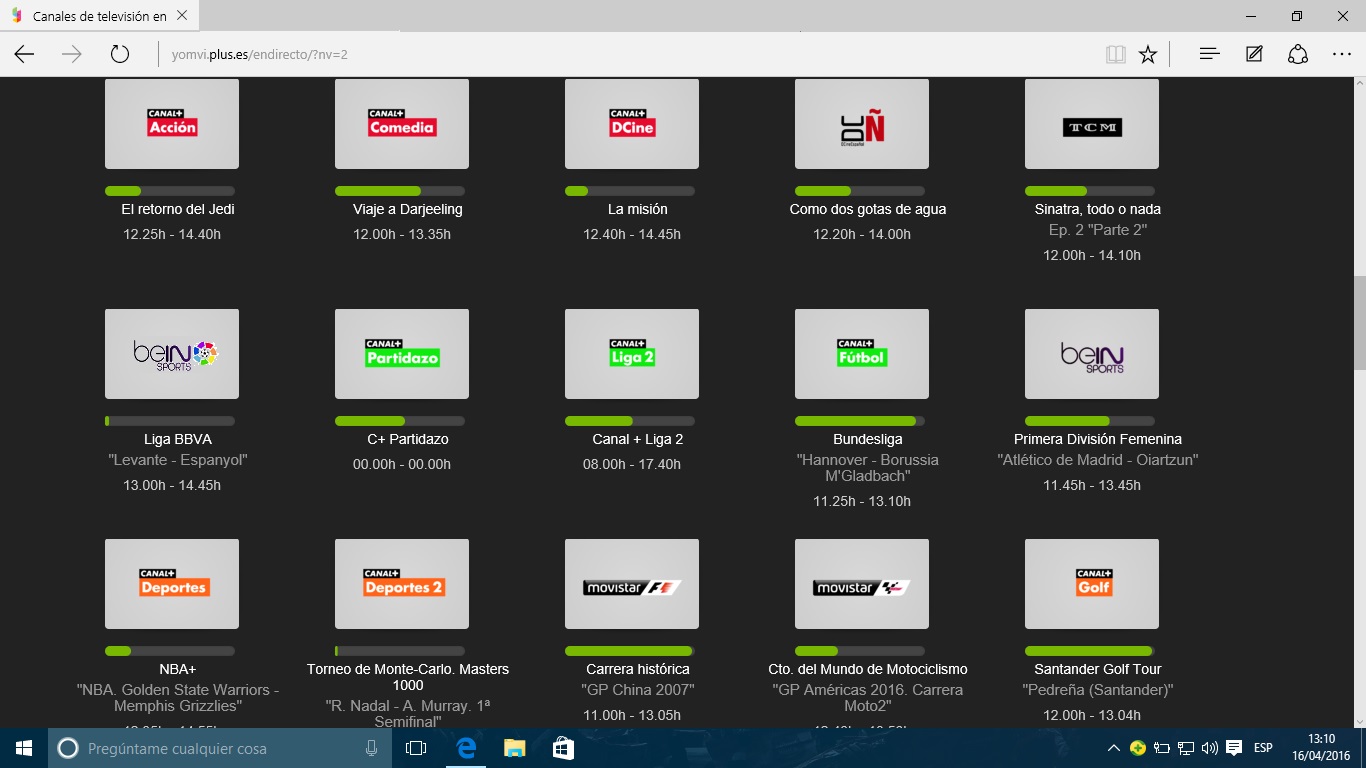
Task: Open the Canal+ Deportes channel
Action: (x=172, y=584)
